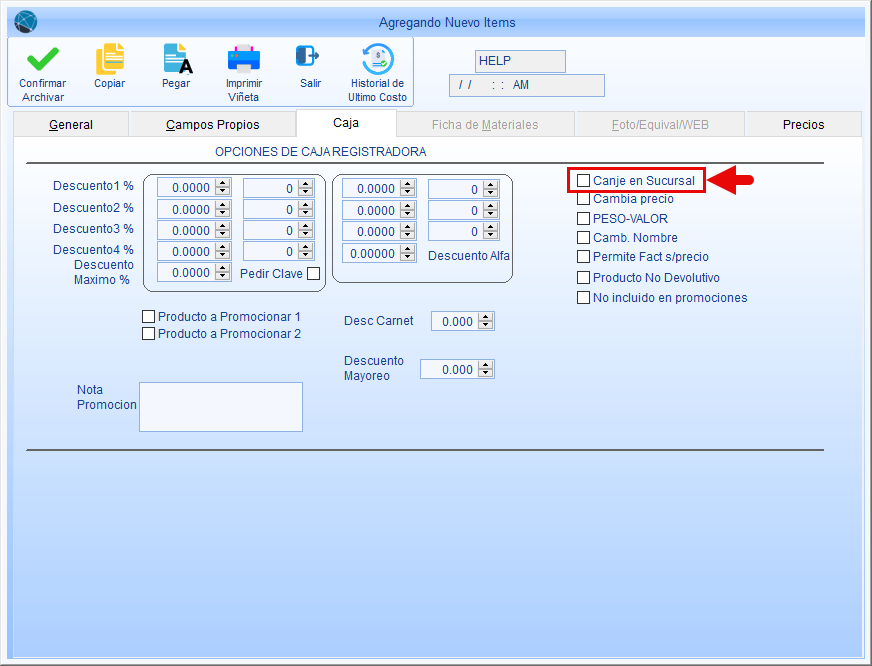Adjust the Desc Carnet spinner arrows

[486, 321]
